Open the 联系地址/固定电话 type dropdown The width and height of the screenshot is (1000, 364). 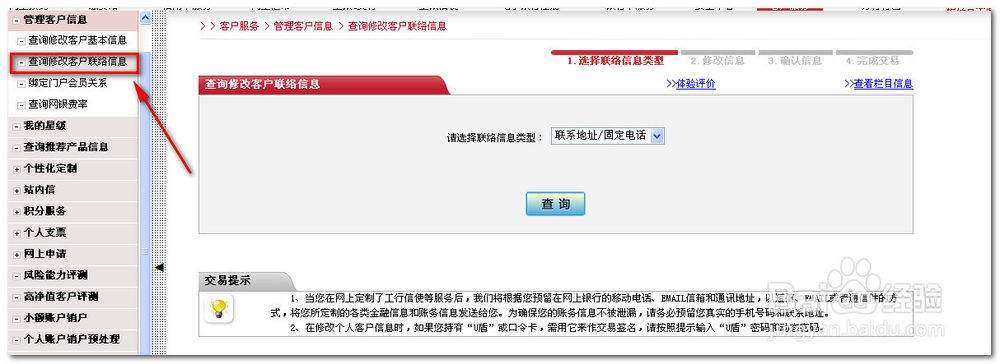click(x=607, y=136)
